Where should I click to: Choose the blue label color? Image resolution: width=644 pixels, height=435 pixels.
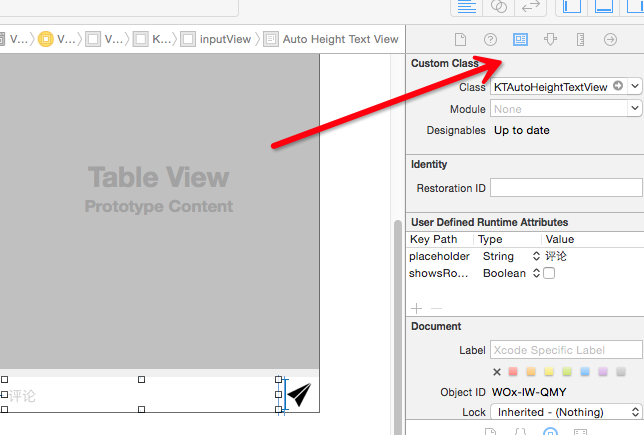click(585, 372)
